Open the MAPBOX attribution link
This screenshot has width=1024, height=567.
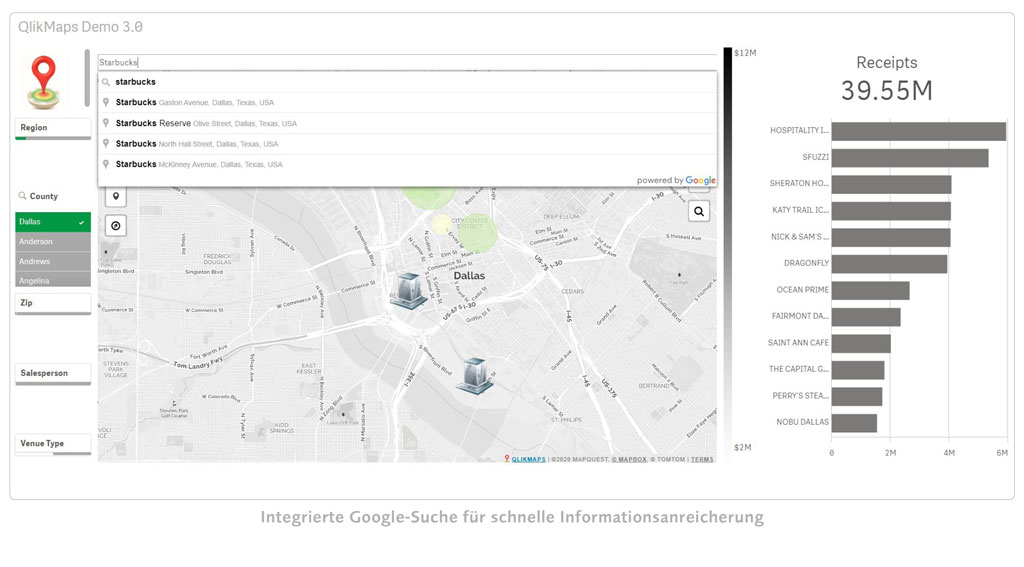[x=629, y=459]
